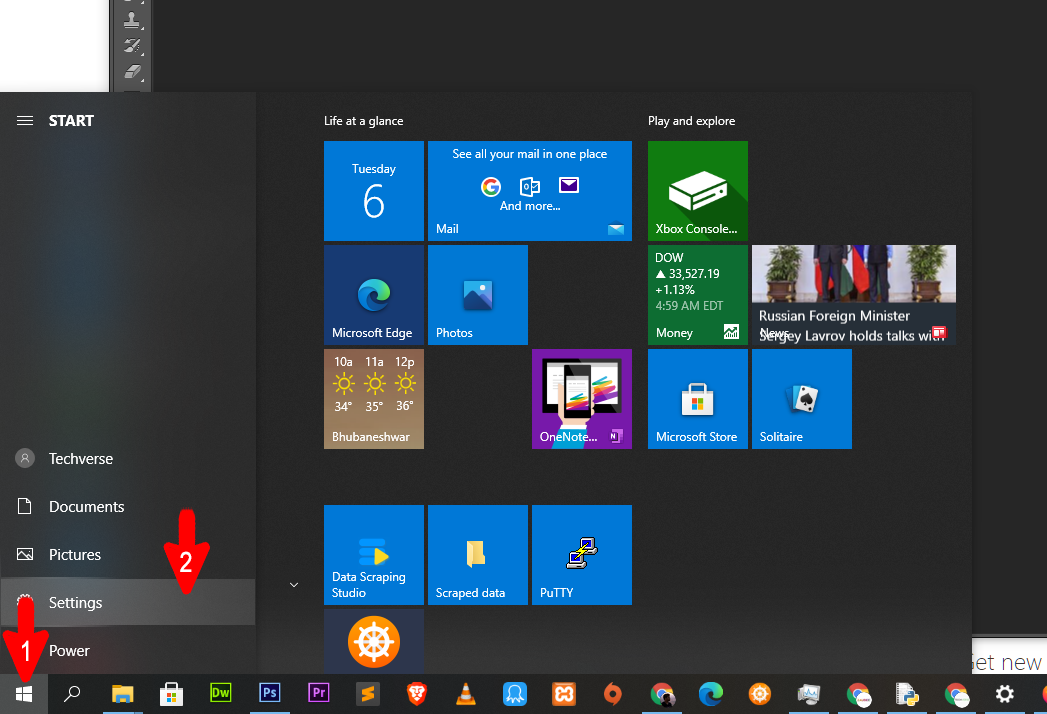Screen dimensions: 1047x714
Task: Launch the Data Scraping Studio tile
Action: click(374, 555)
